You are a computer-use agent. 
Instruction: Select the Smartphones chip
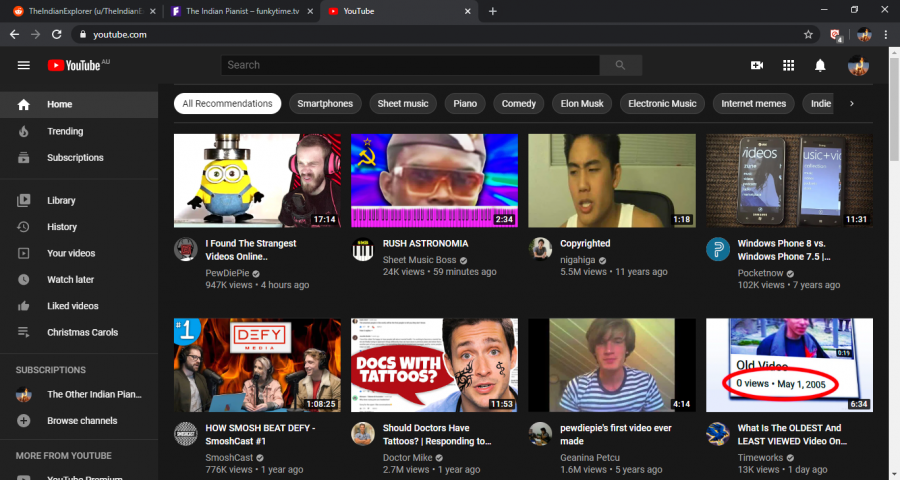(x=325, y=104)
